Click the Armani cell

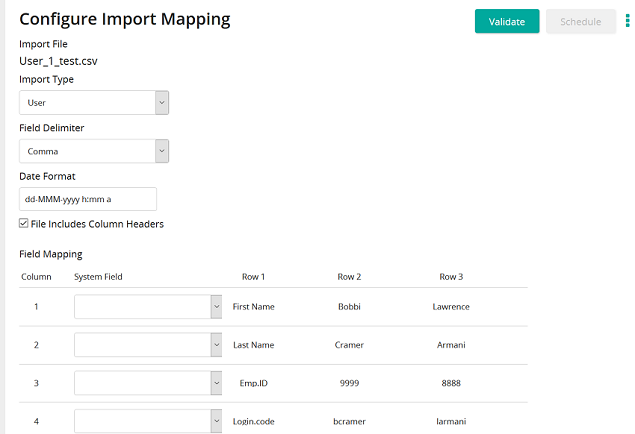click(451, 345)
